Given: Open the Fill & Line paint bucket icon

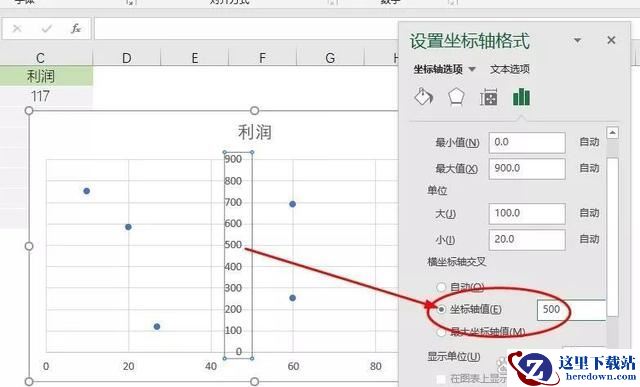Looking at the screenshot, I should [424, 97].
